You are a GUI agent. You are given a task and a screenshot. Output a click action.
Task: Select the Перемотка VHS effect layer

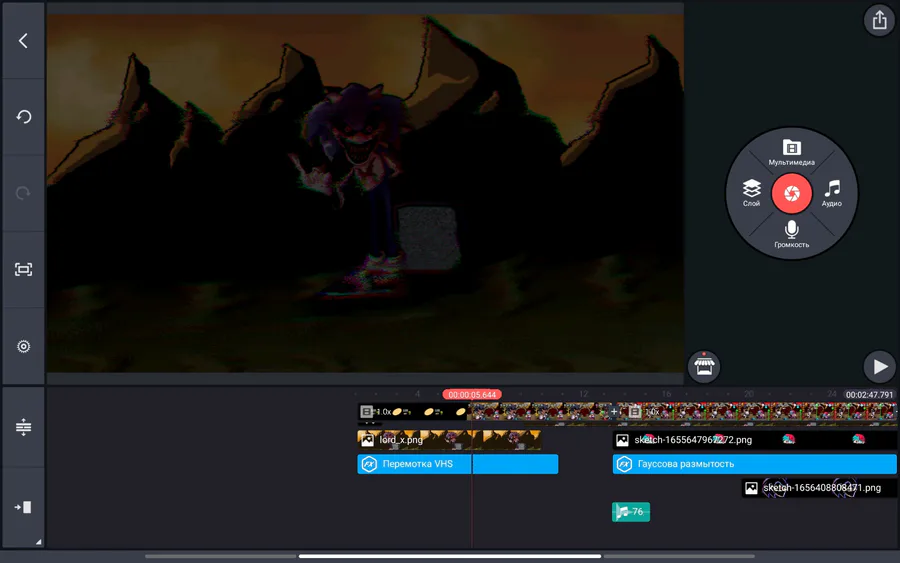pyautogui.click(x=457, y=464)
